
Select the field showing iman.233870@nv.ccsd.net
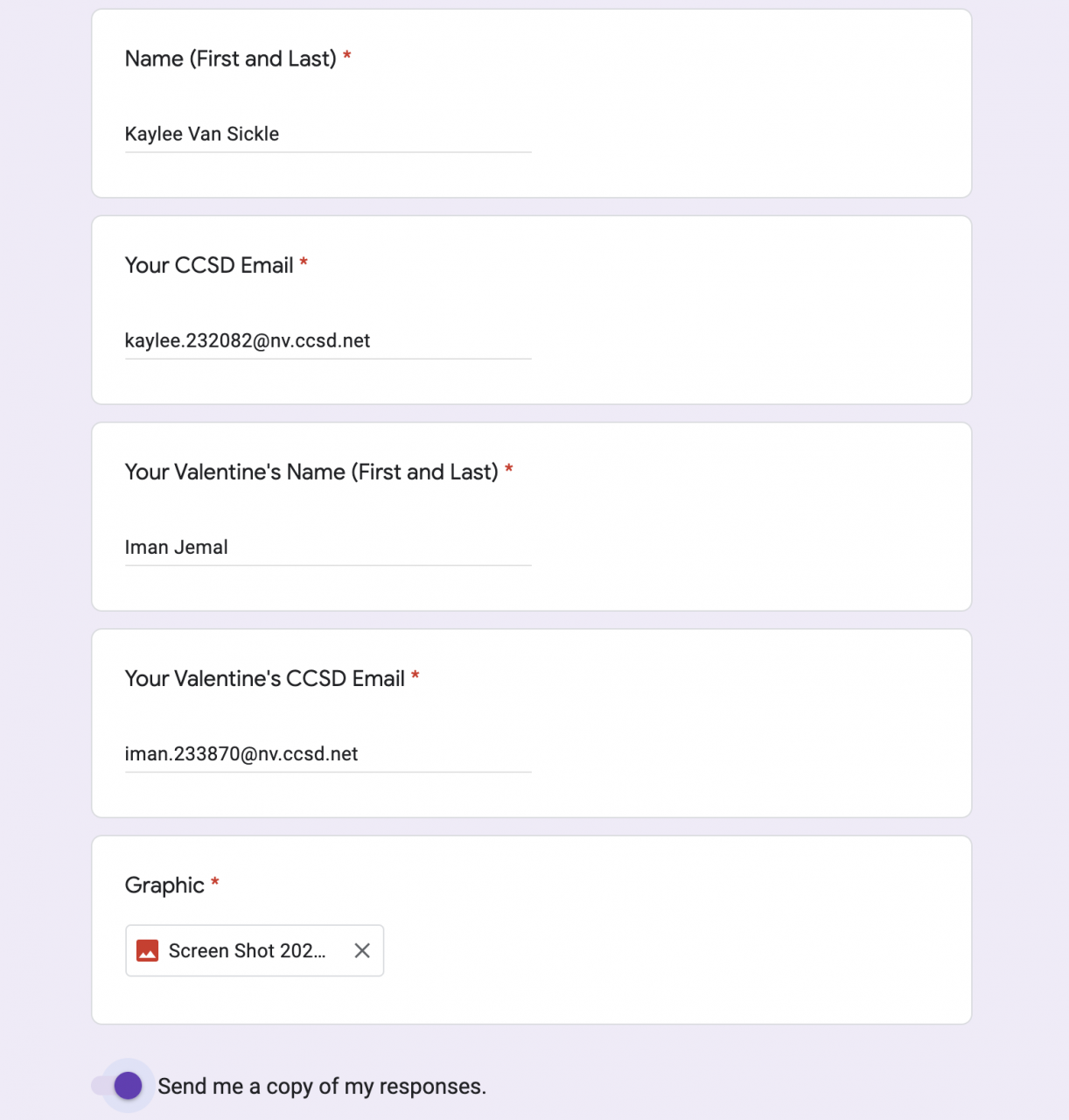tap(328, 753)
